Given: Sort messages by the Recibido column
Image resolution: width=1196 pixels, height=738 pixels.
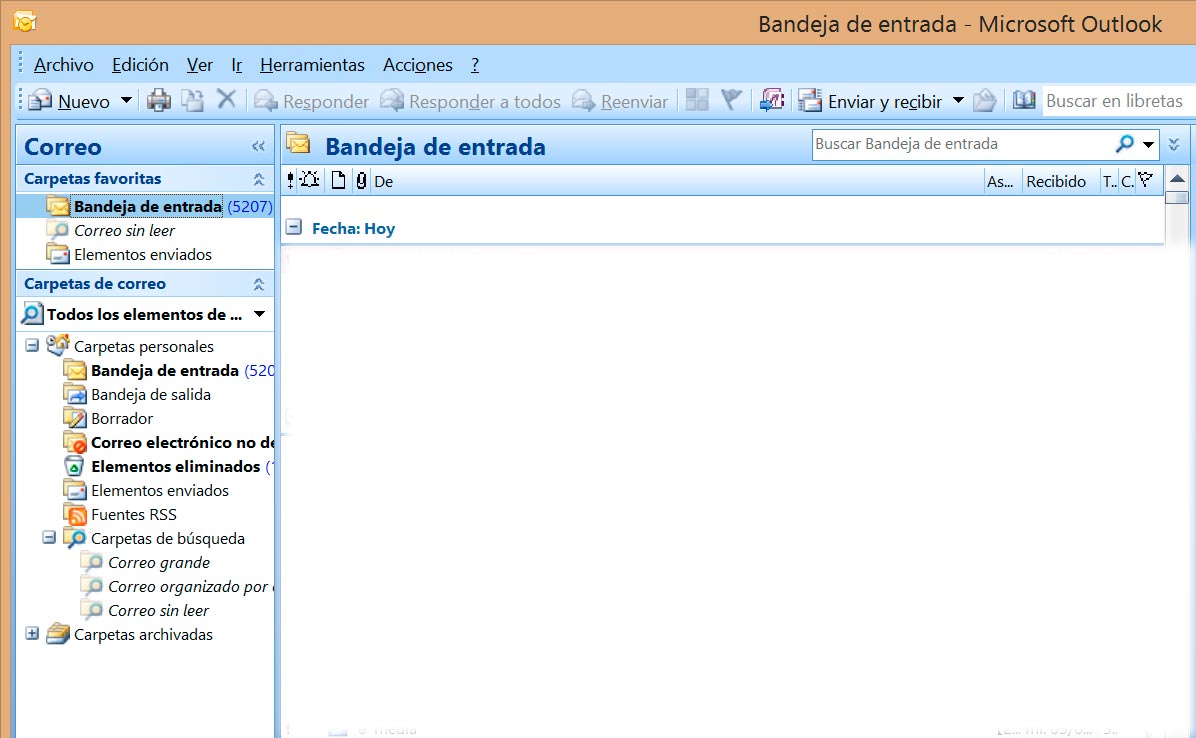Looking at the screenshot, I should coord(1056,181).
